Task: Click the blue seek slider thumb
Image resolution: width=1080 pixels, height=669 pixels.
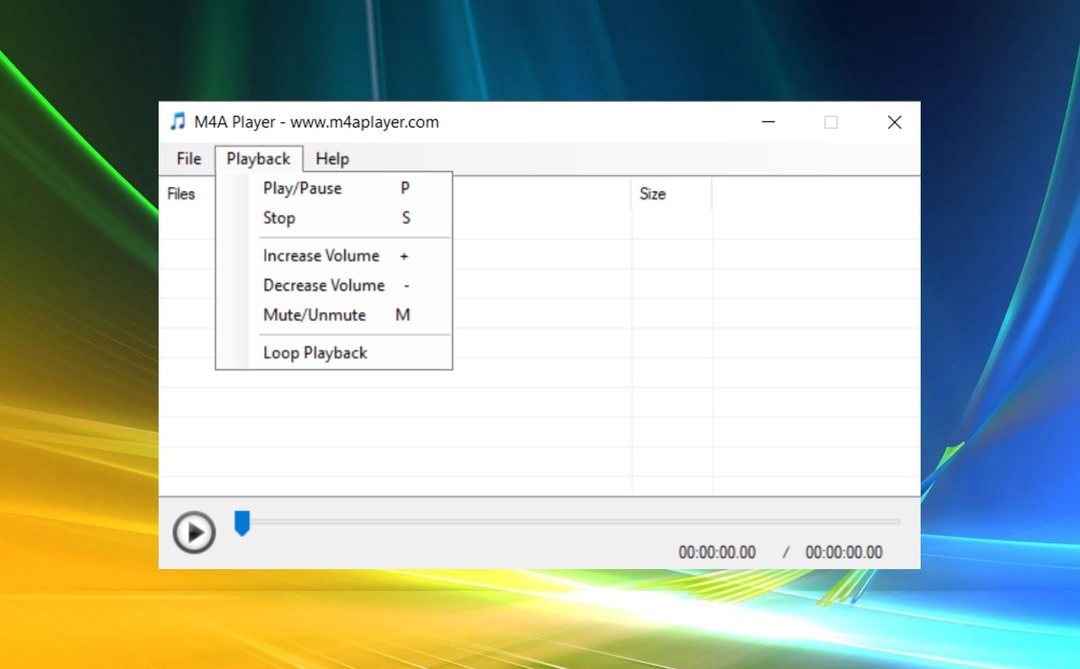Action: click(242, 523)
